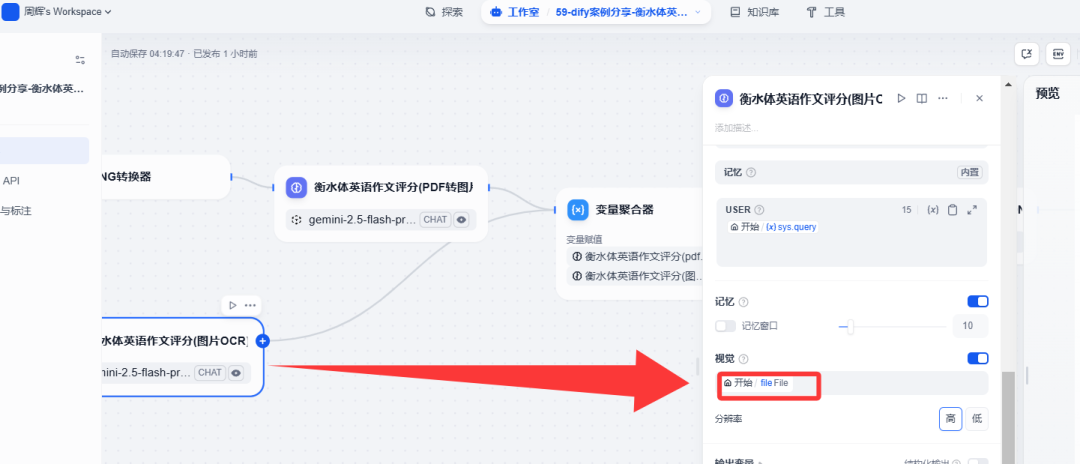
Task: Click the plus handle on 图片OCR node
Action: click(262, 340)
